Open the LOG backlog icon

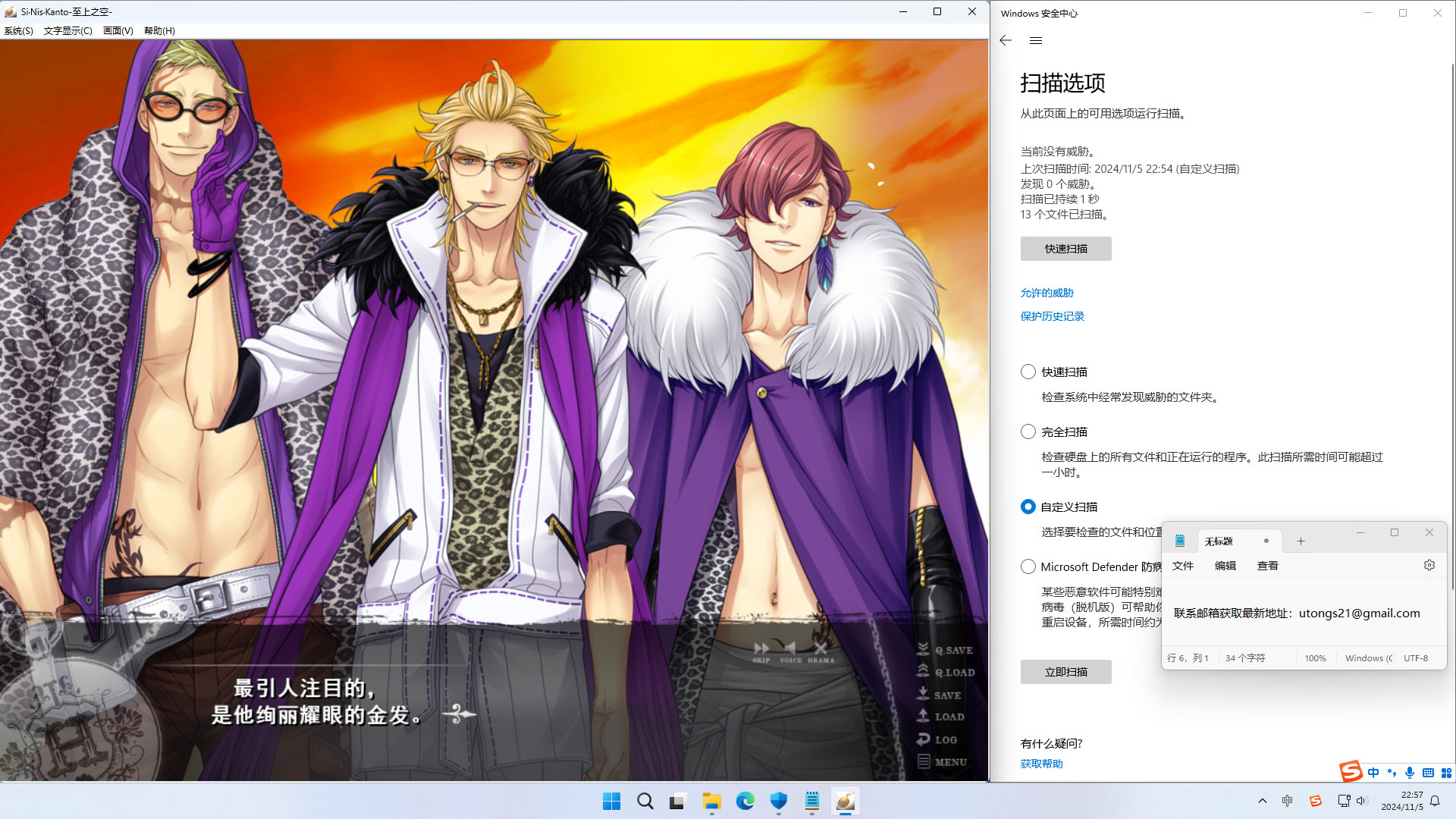pyautogui.click(x=937, y=739)
